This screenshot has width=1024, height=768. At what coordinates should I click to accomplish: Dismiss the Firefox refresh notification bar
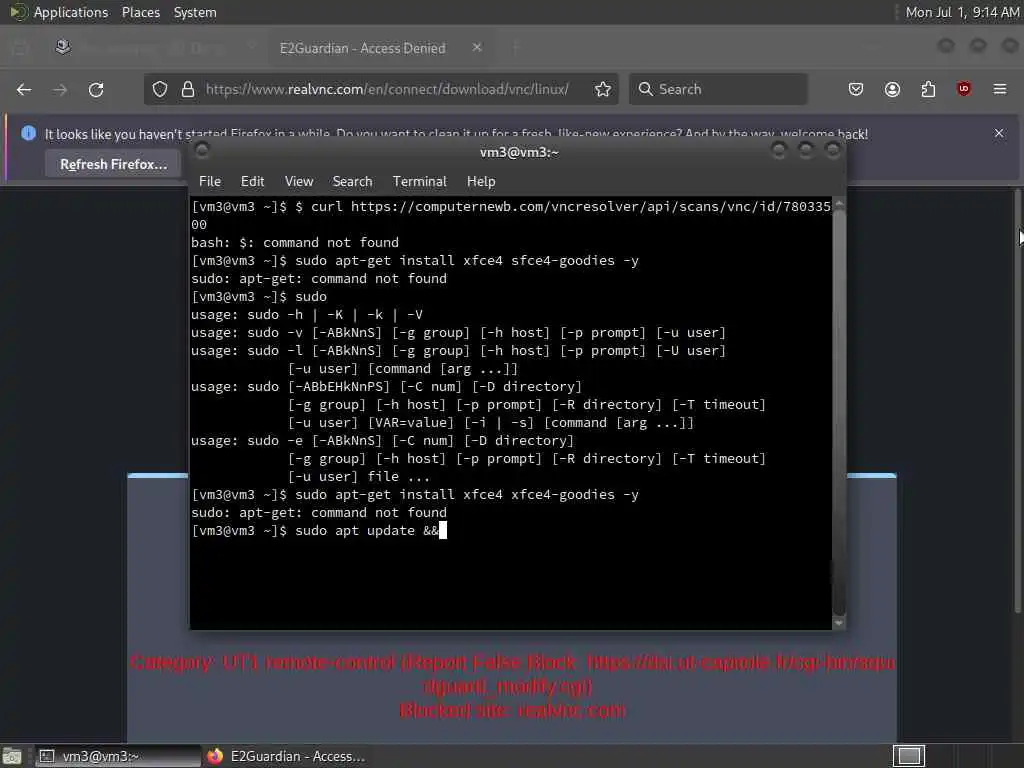click(999, 133)
